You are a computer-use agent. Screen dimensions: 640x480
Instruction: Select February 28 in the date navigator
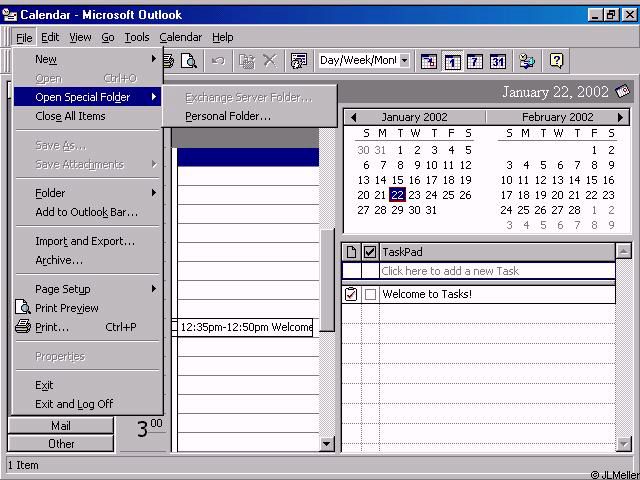[574, 210]
